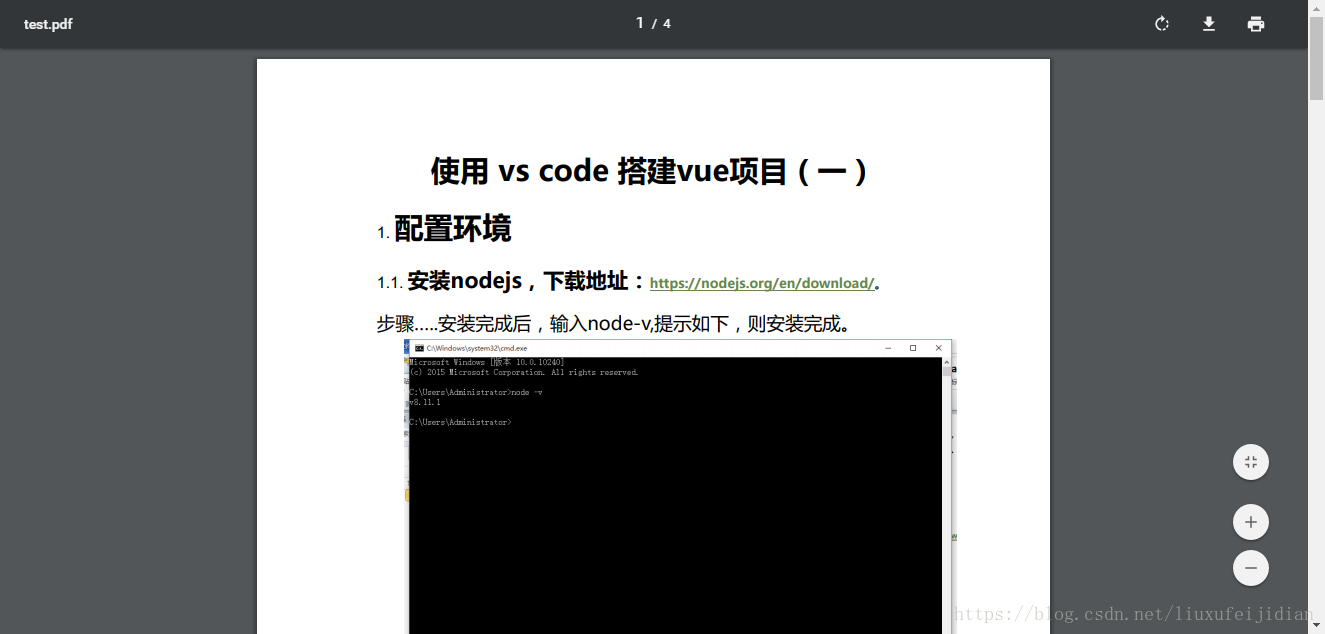This screenshot has width=1325, height=634.
Task: Click the Microsoft Windows version line in cmd
Action: pyautogui.click(x=487, y=362)
